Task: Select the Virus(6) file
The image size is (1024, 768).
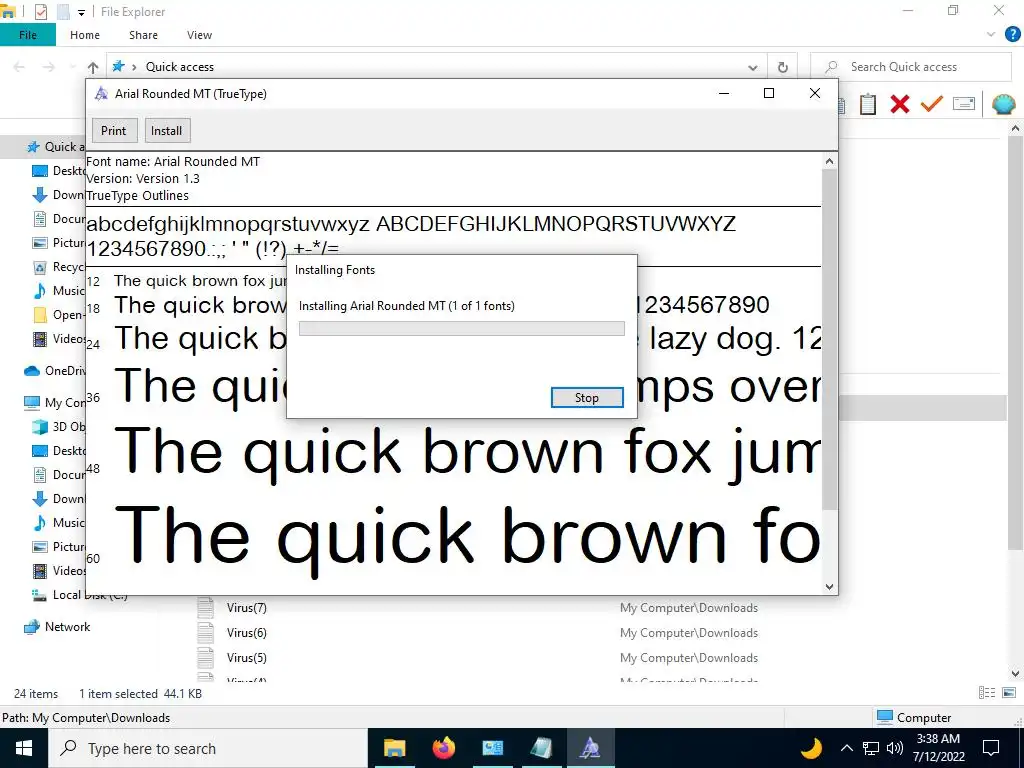Action: pyautogui.click(x=246, y=633)
